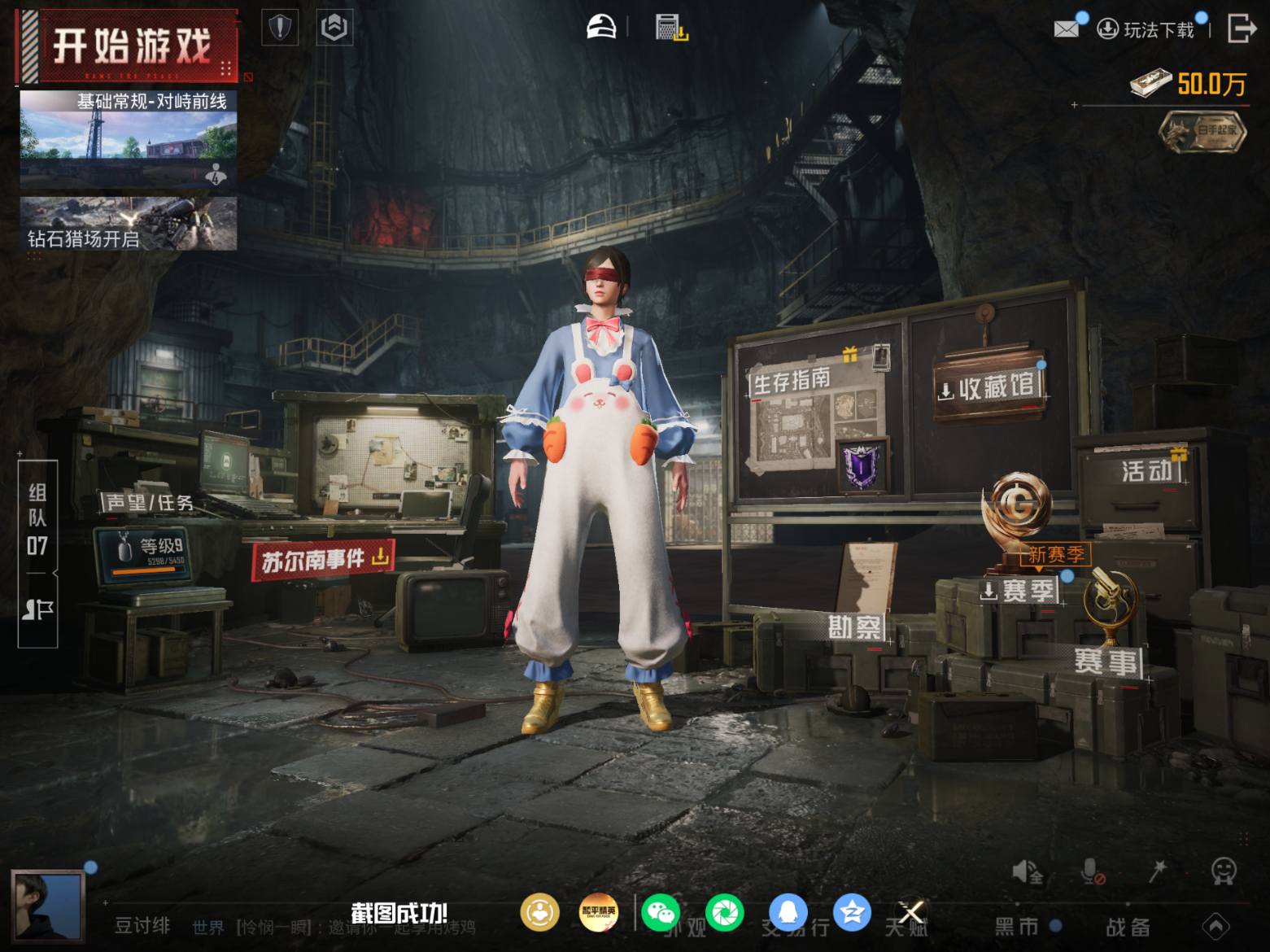Download the 苏尔南事件 content
Viewport: 1270px width, 952px height.
pos(324,560)
